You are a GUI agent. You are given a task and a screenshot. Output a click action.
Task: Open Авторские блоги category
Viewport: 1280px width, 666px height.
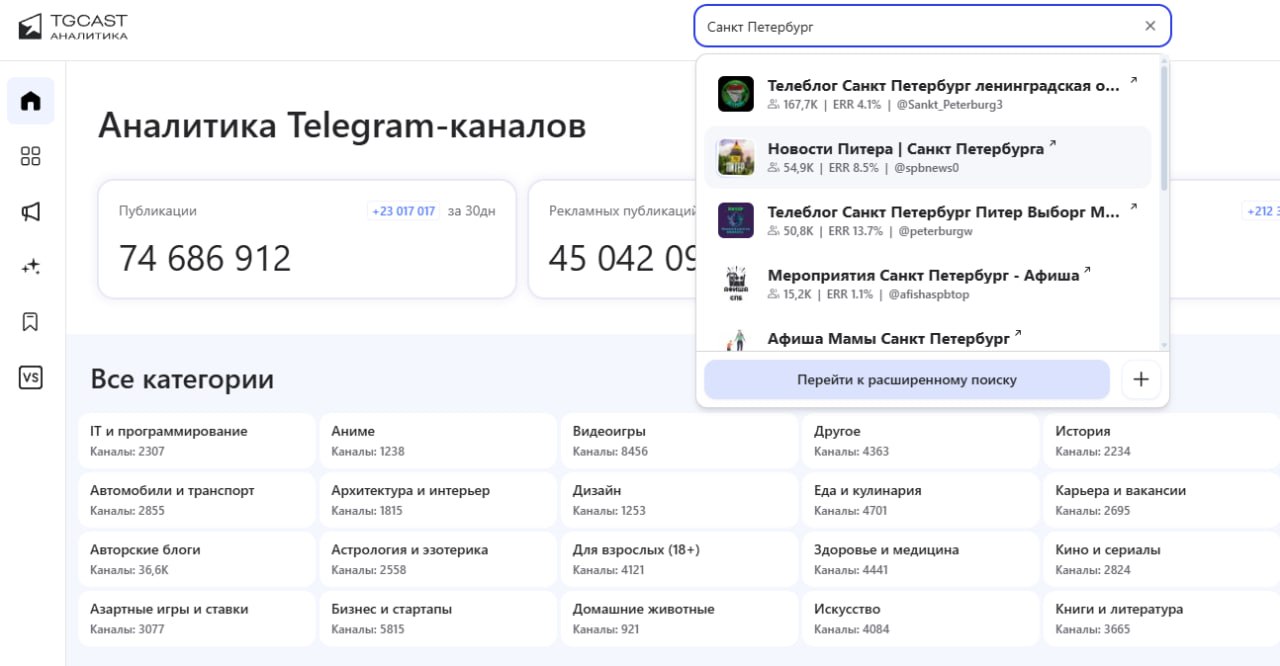196,559
